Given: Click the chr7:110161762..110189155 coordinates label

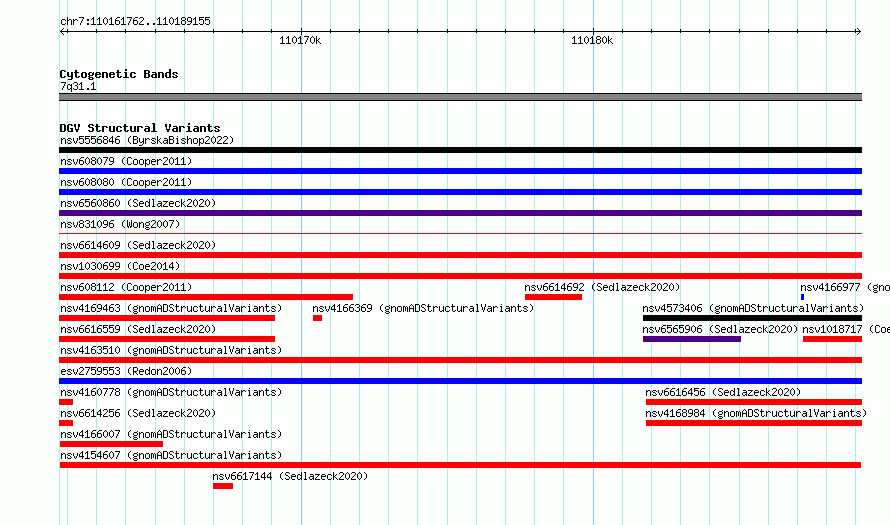Looking at the screenshot, I should click(x=135, y=22).
